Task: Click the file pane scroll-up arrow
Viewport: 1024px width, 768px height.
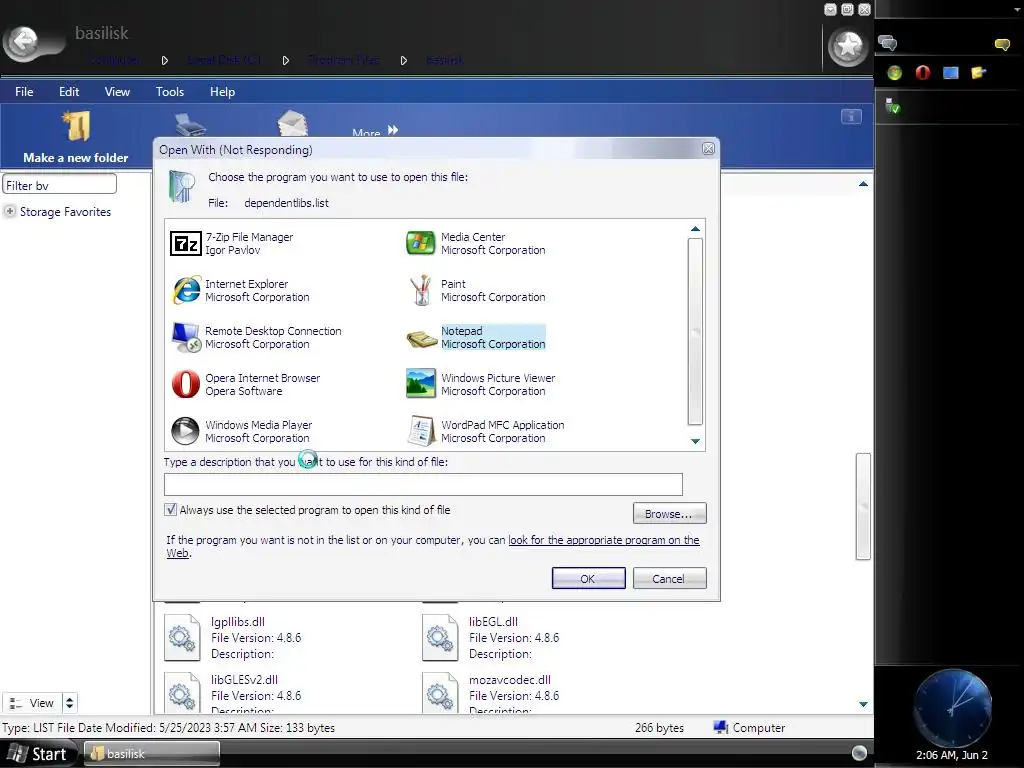Action: click(x=863, y=184)
